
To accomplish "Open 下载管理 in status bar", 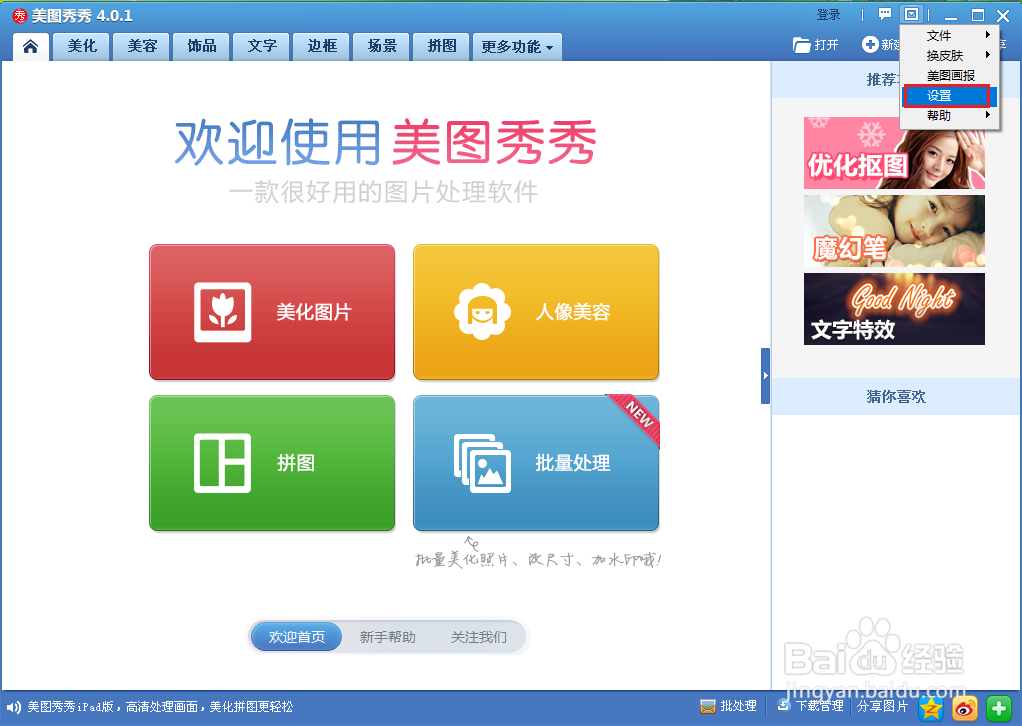I will point(811,706).
